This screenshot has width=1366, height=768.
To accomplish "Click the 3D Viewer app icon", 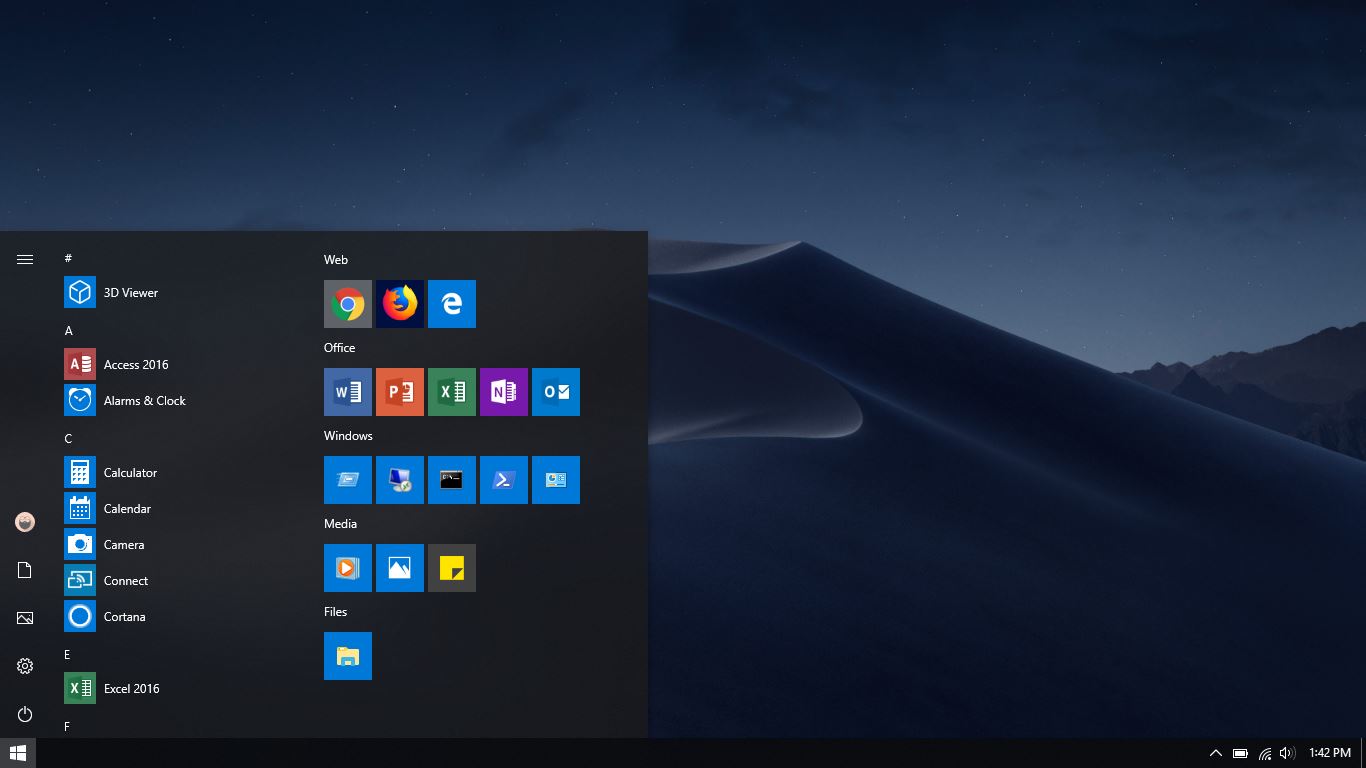I will 80,292.
